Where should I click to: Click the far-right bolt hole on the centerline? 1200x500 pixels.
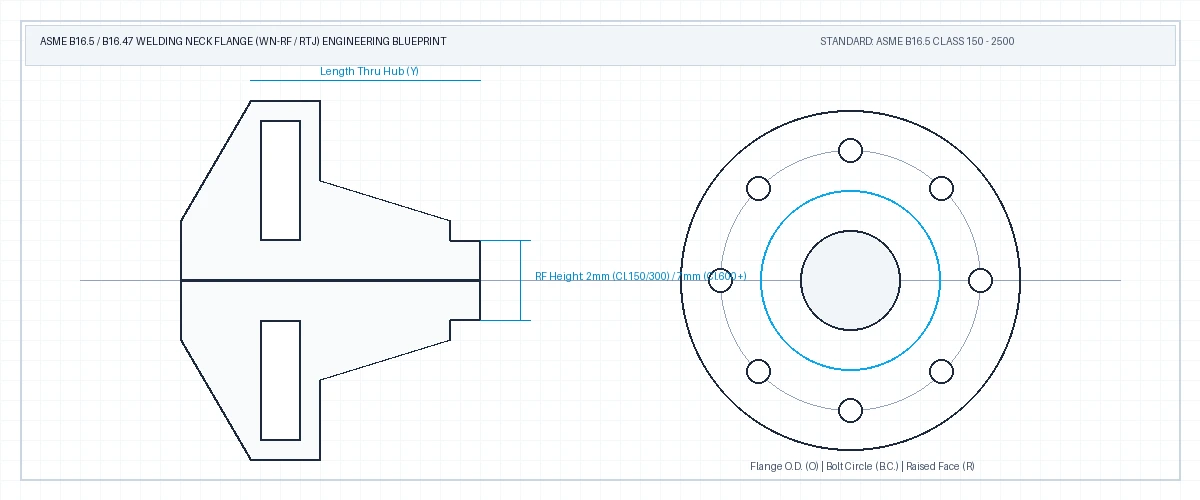tap(980, 280)
